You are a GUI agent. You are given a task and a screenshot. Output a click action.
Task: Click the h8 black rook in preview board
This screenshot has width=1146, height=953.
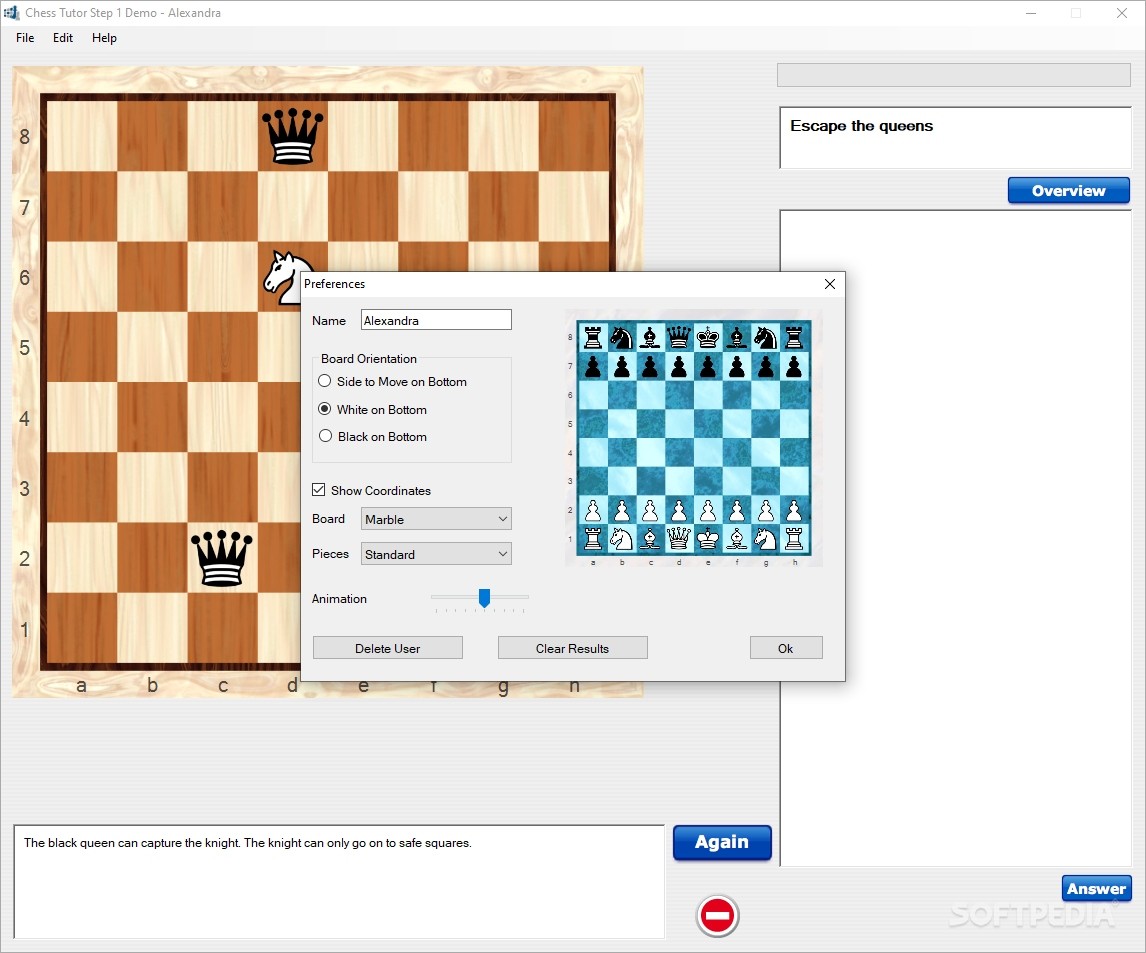coord(794,337)
